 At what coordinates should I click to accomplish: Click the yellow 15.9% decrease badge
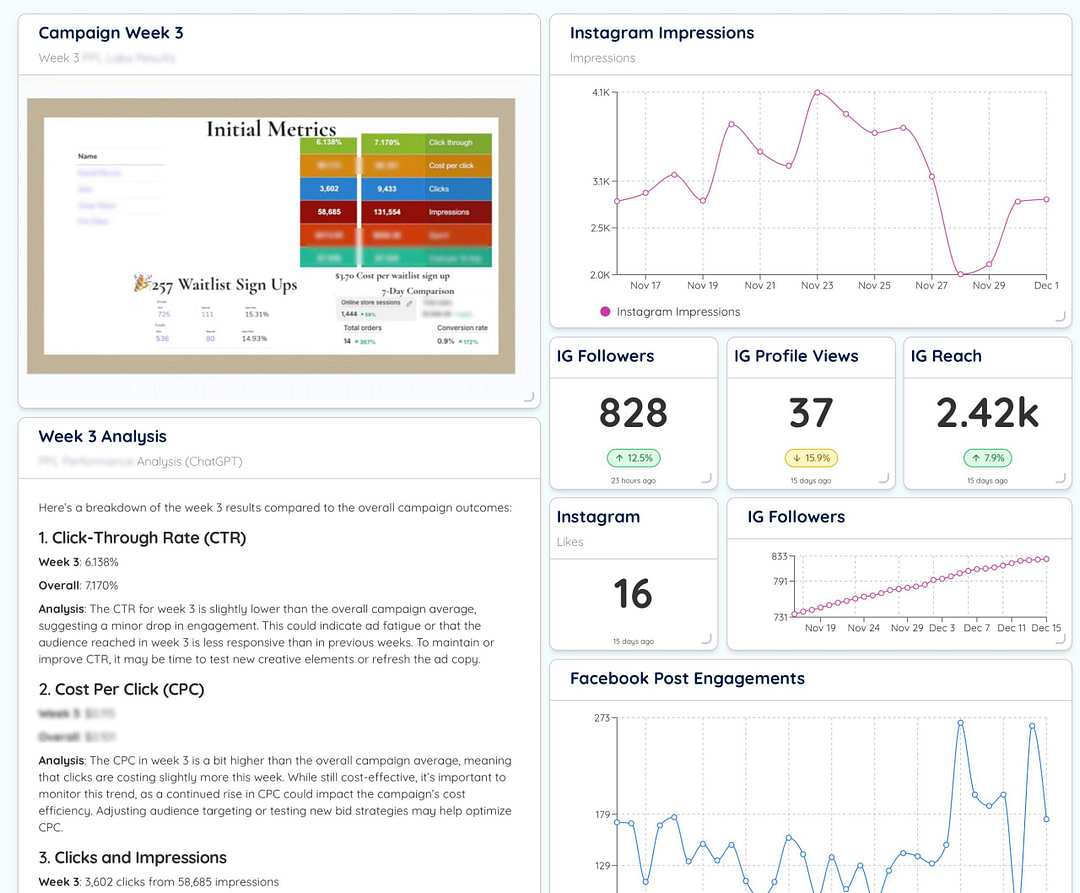810,458
